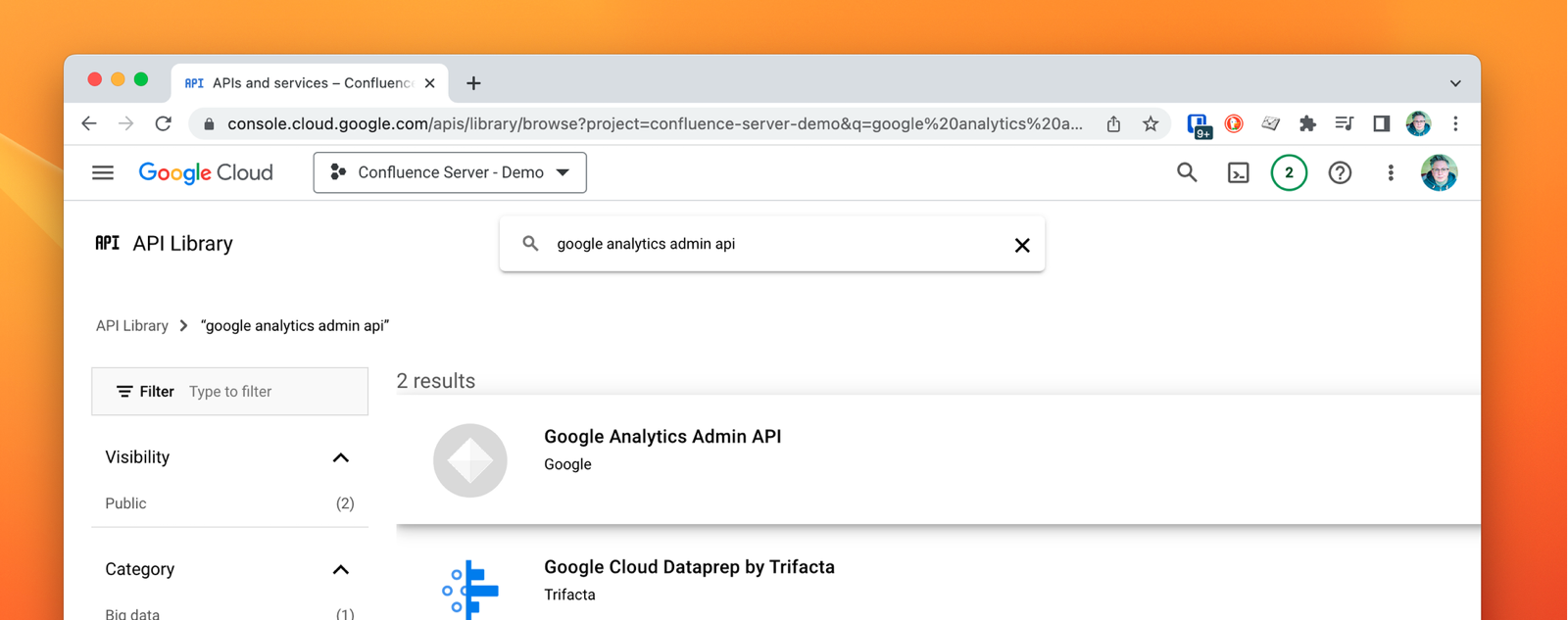Reload the page in the browser
This screenshot has height=620, width=1568.
(x=164, y=123)
